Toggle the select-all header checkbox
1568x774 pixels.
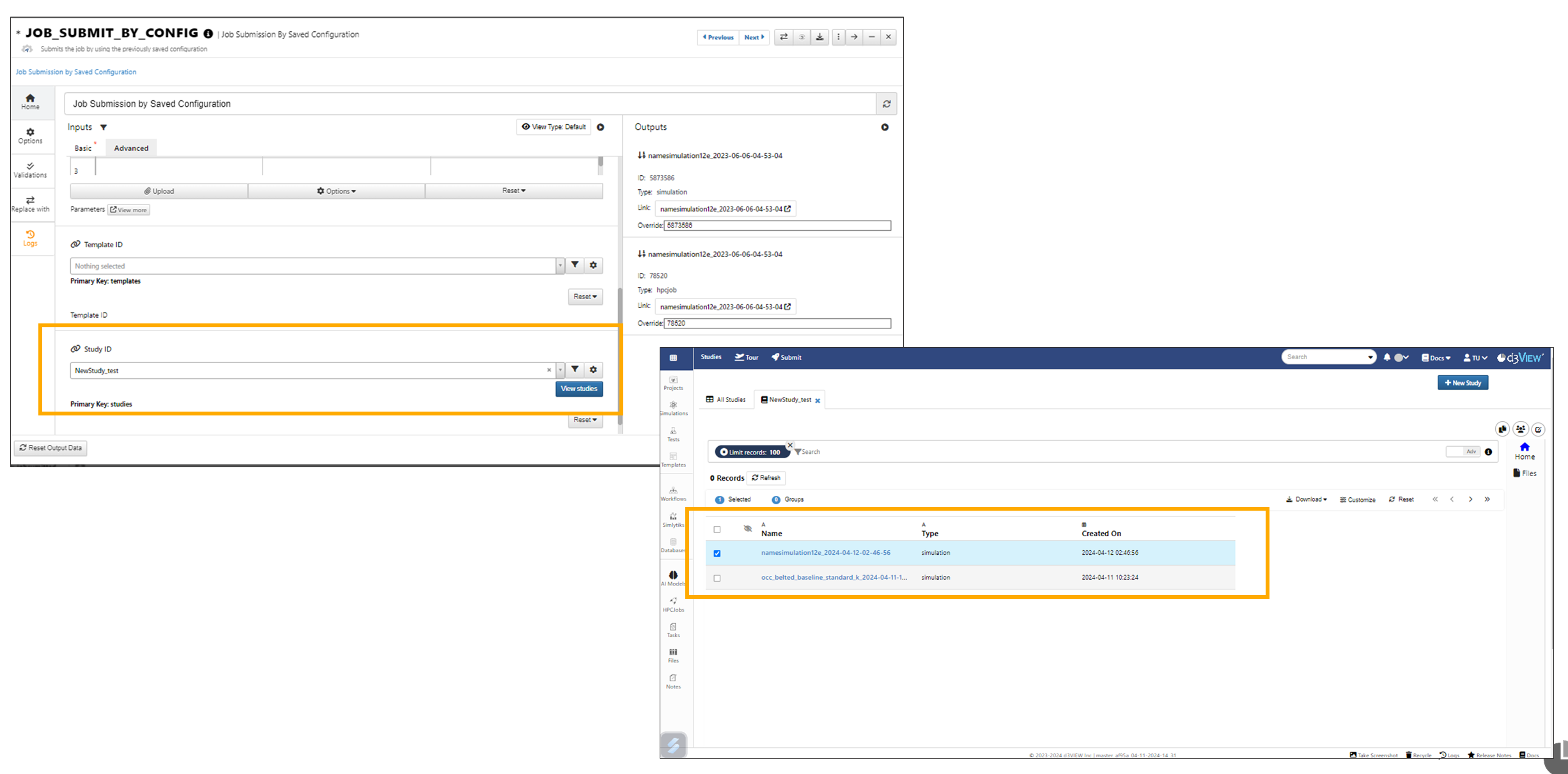(717, 529)
